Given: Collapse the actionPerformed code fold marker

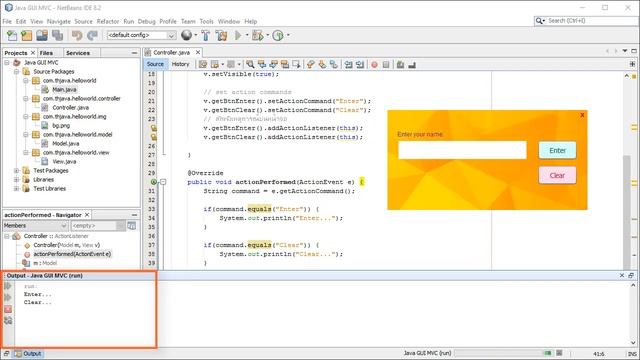Looking at the screenshot, I should pos(163,182).
